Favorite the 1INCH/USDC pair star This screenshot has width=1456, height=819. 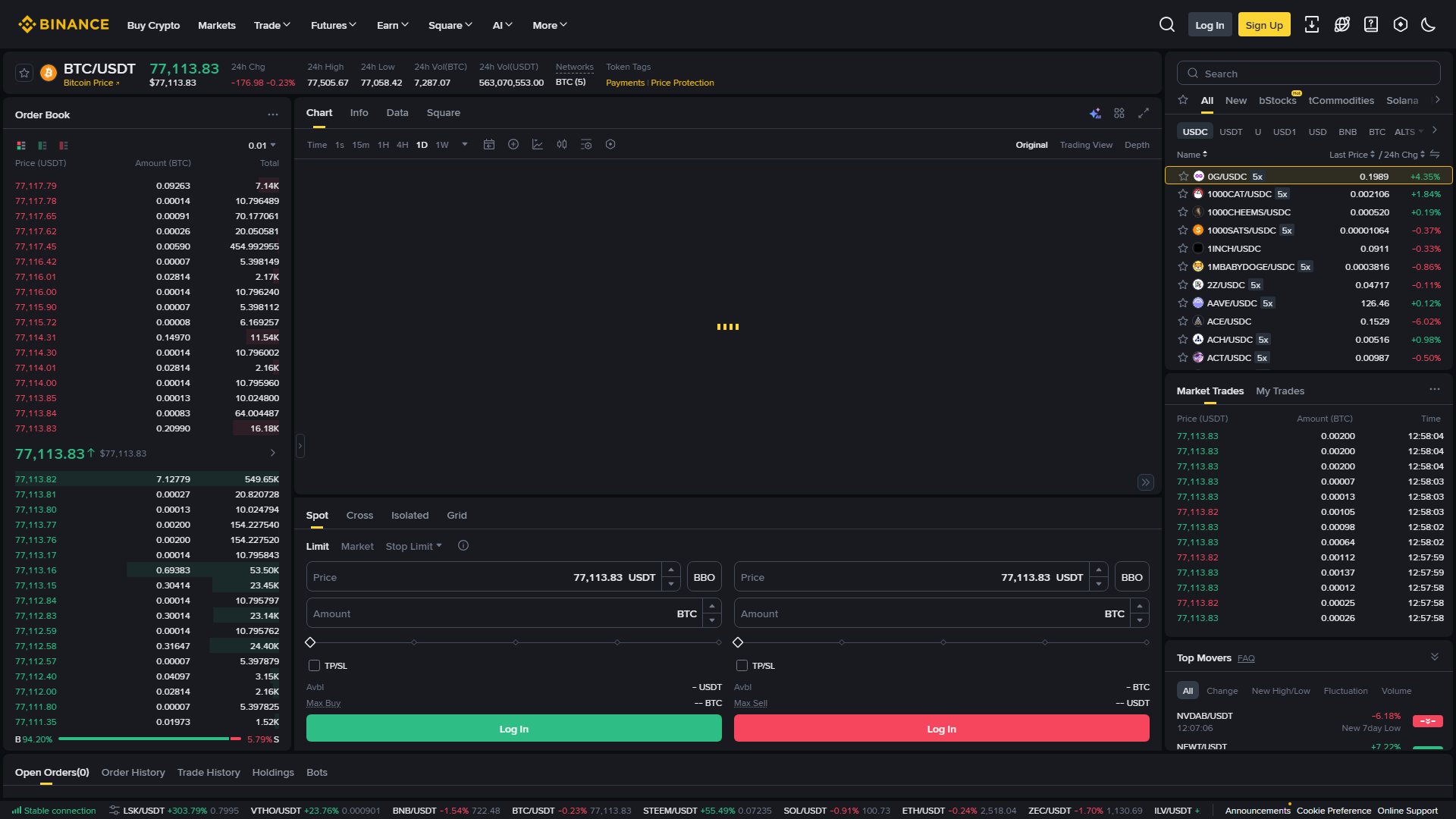pos(1183,248)
